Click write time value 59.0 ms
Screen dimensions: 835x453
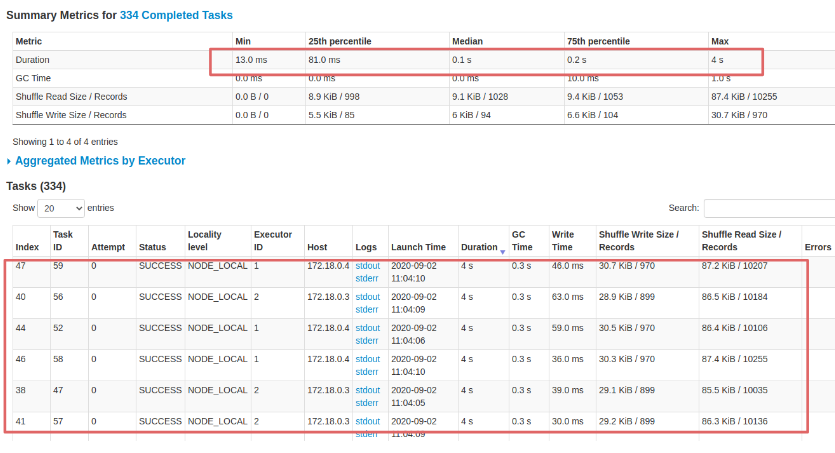coord(567,328)
